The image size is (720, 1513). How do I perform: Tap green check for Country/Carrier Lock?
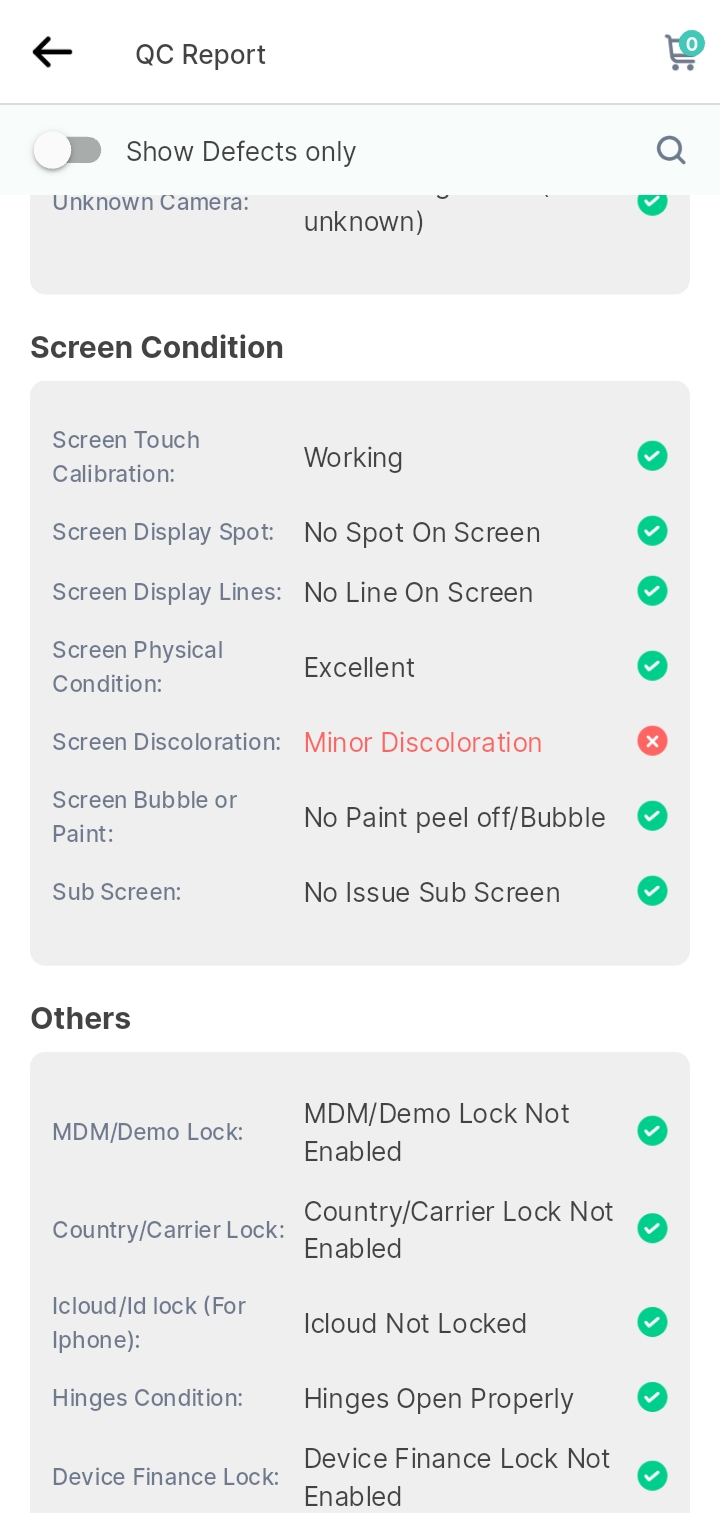(x=652, y=1227)
